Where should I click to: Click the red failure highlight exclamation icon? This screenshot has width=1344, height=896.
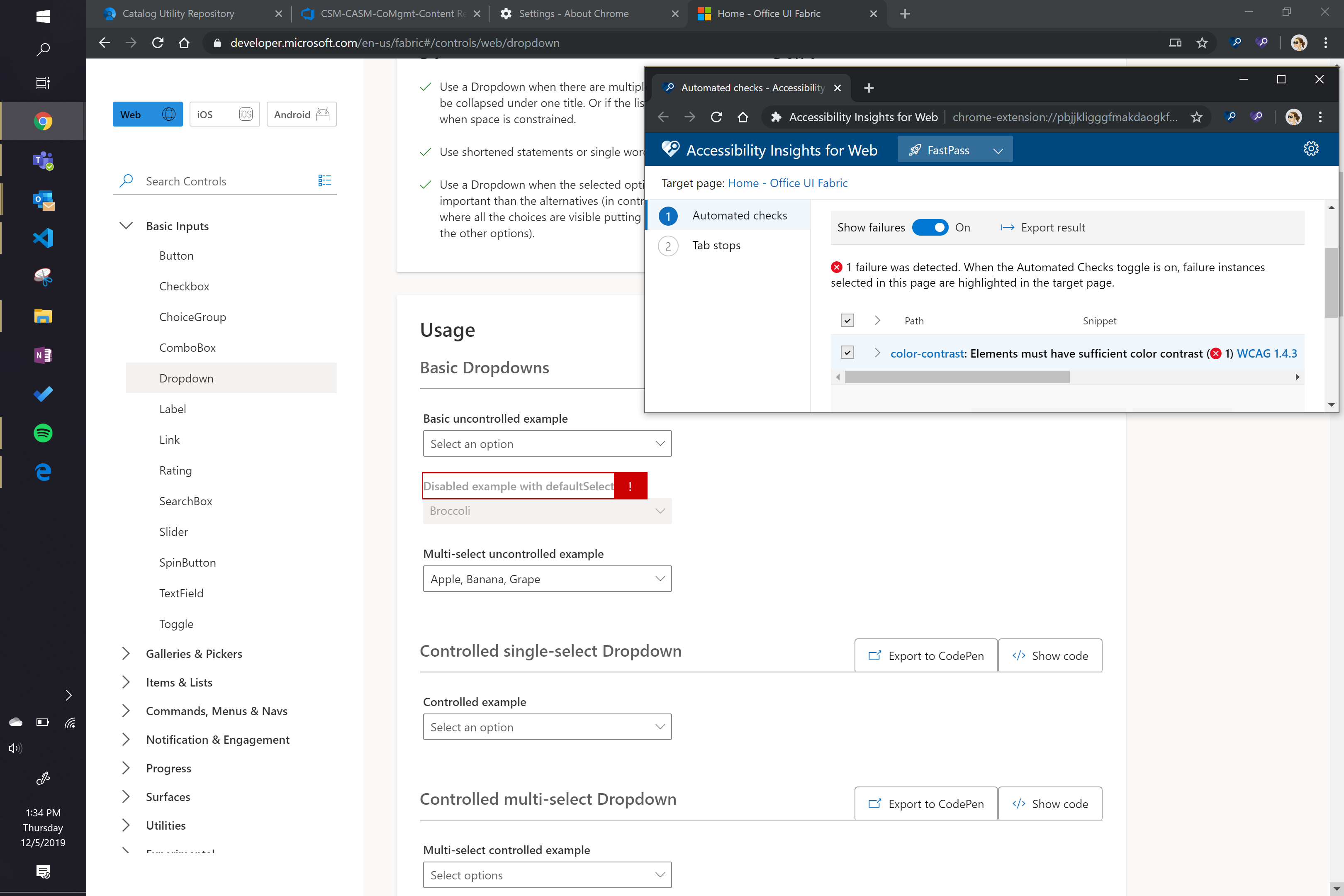(630, 486)
